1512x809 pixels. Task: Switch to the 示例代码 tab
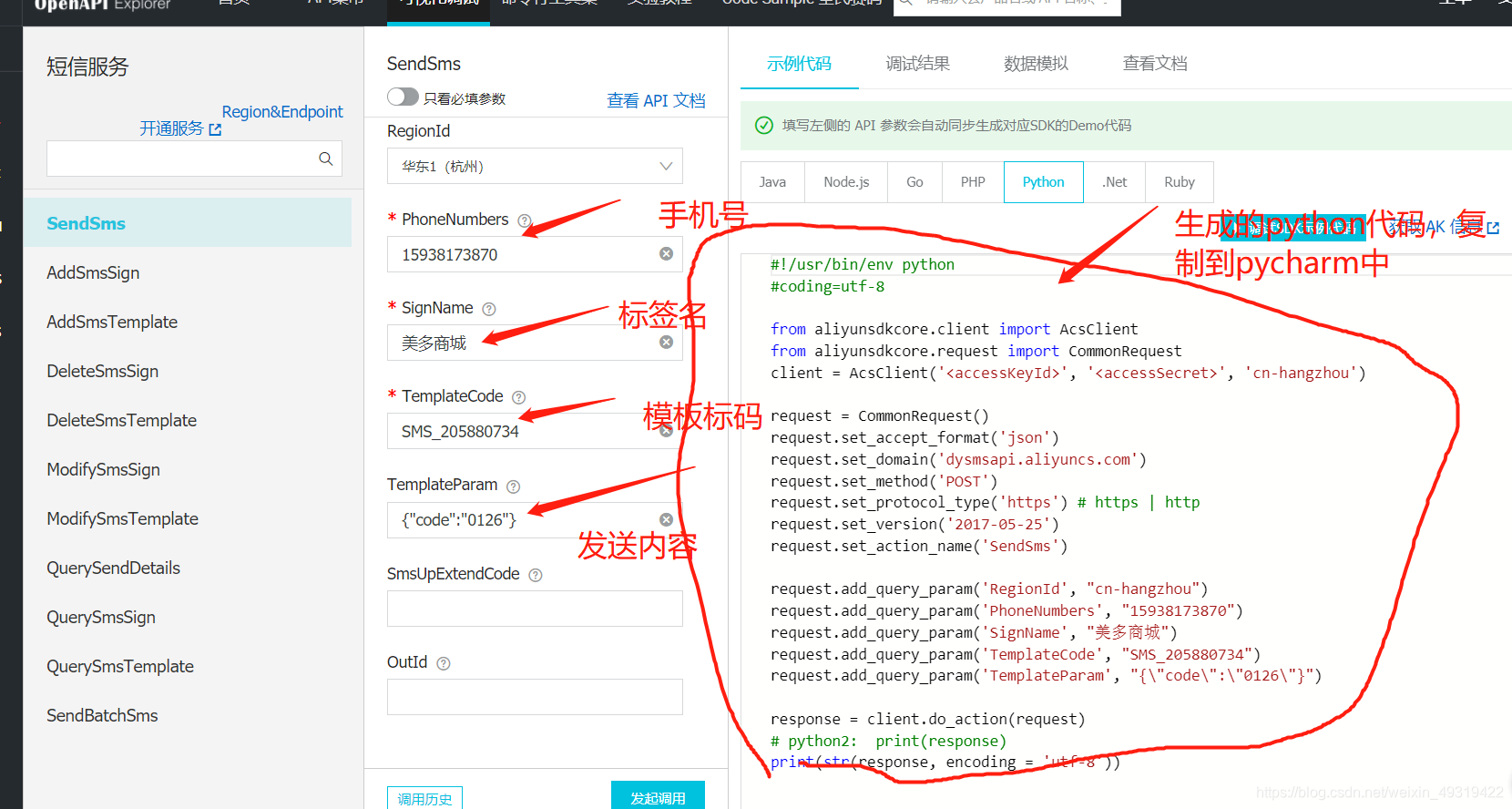coord(799,63)
